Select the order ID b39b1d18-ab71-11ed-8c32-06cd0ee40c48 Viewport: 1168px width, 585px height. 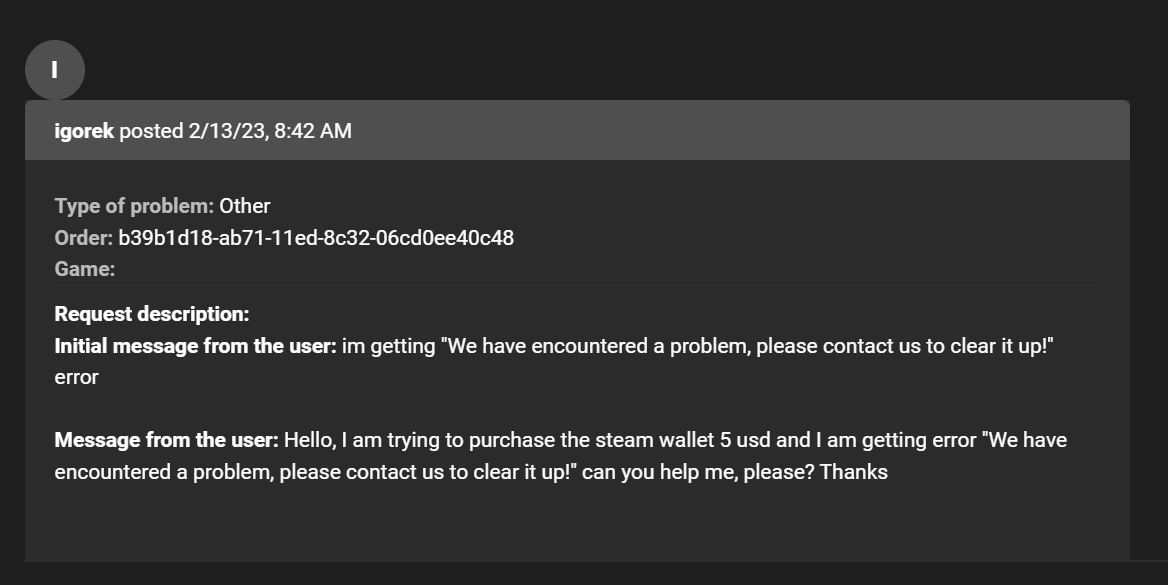click(x=316, y=238)
